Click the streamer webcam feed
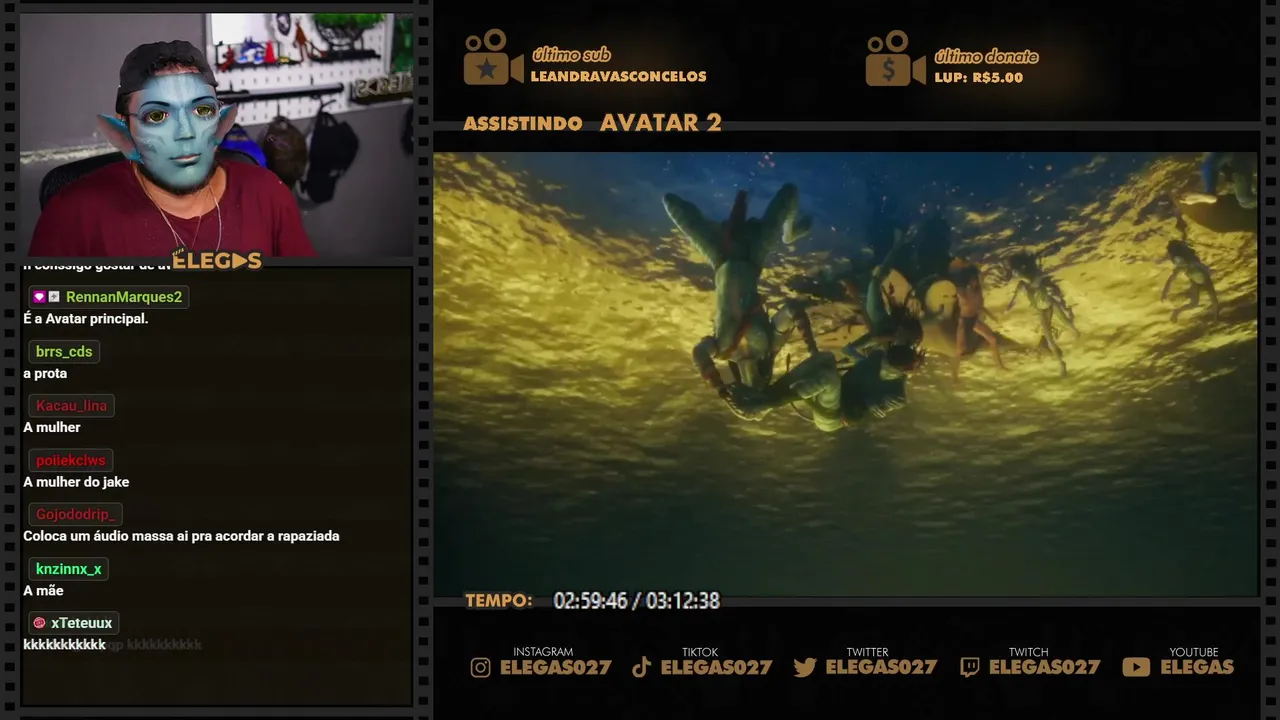The height and width of the screenshot is (720, 1280). pyautogui.click(x=216, y=135)
